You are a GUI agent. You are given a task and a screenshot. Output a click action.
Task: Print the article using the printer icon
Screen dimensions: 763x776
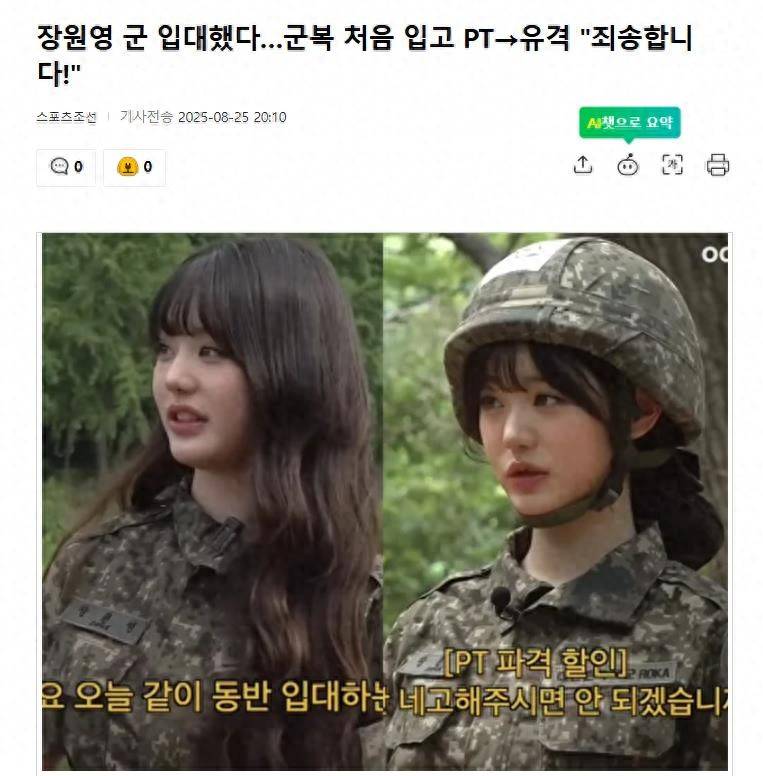pos(717,165)
